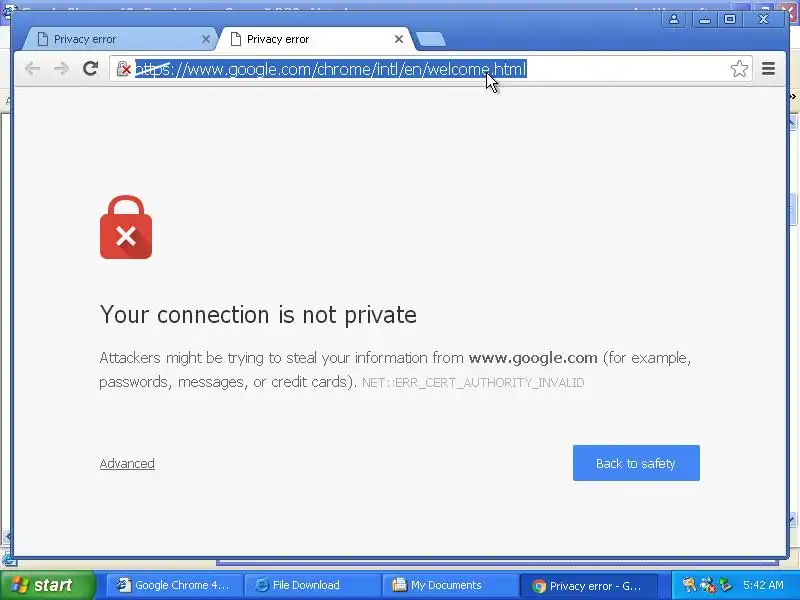Open the Windows Start menu
This screenshot has height=600, width=800.
pyautogui.click(x=48, y=585)
